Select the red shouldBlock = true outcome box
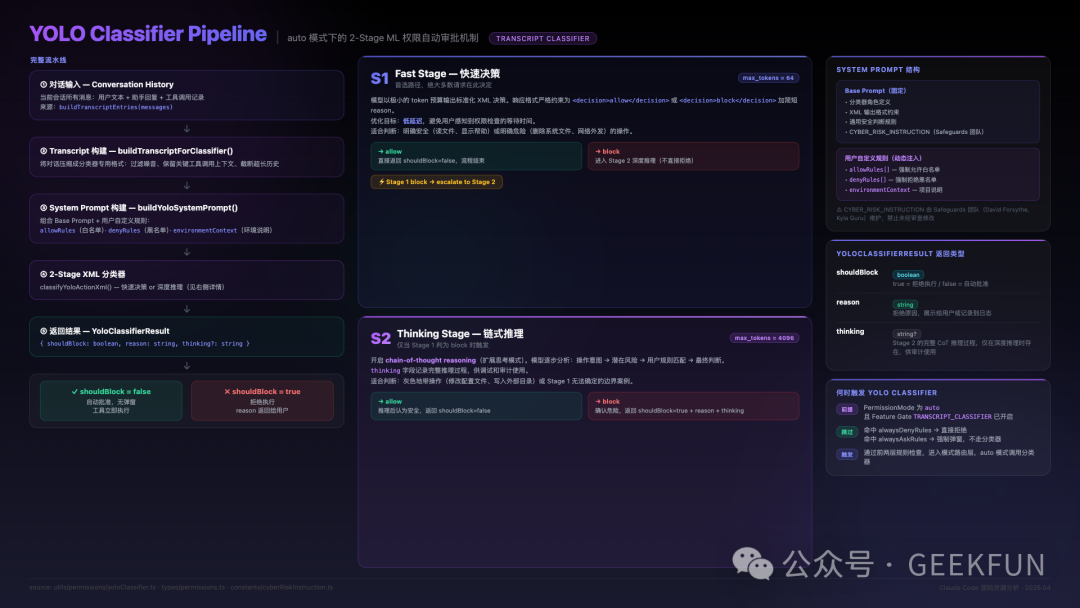This screenshot has width=1080, height=608. 262,401
